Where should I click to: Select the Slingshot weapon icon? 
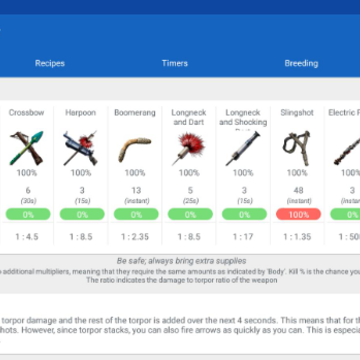tap(297, 148)
